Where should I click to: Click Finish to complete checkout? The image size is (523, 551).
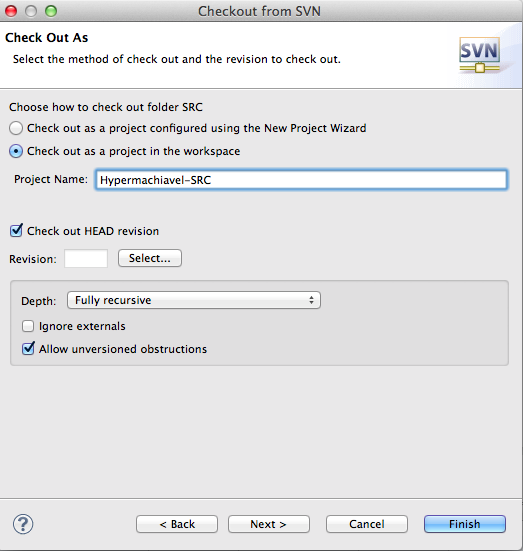pos(465,524)
